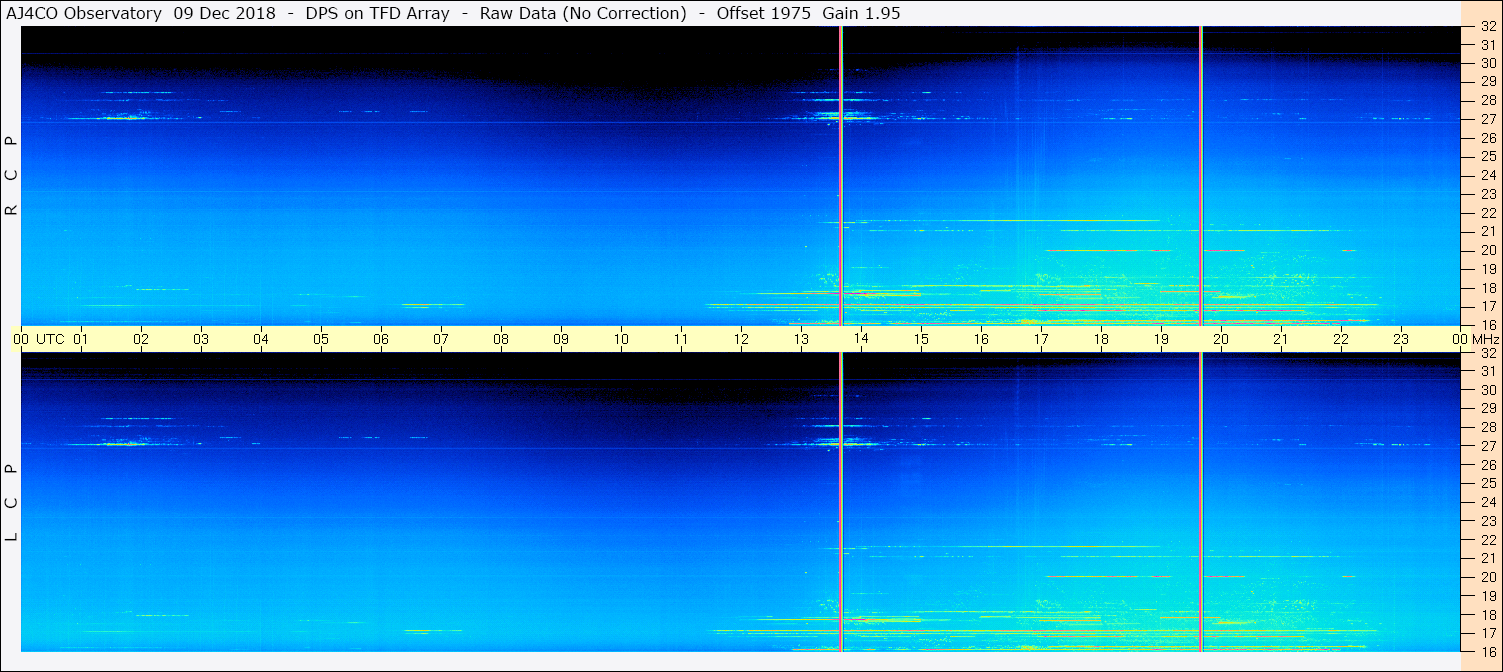This screenshot has height=672, width=1503.
Task: Click 'Raw Data (No Correction)' in the header
Action: coord(583,13)
